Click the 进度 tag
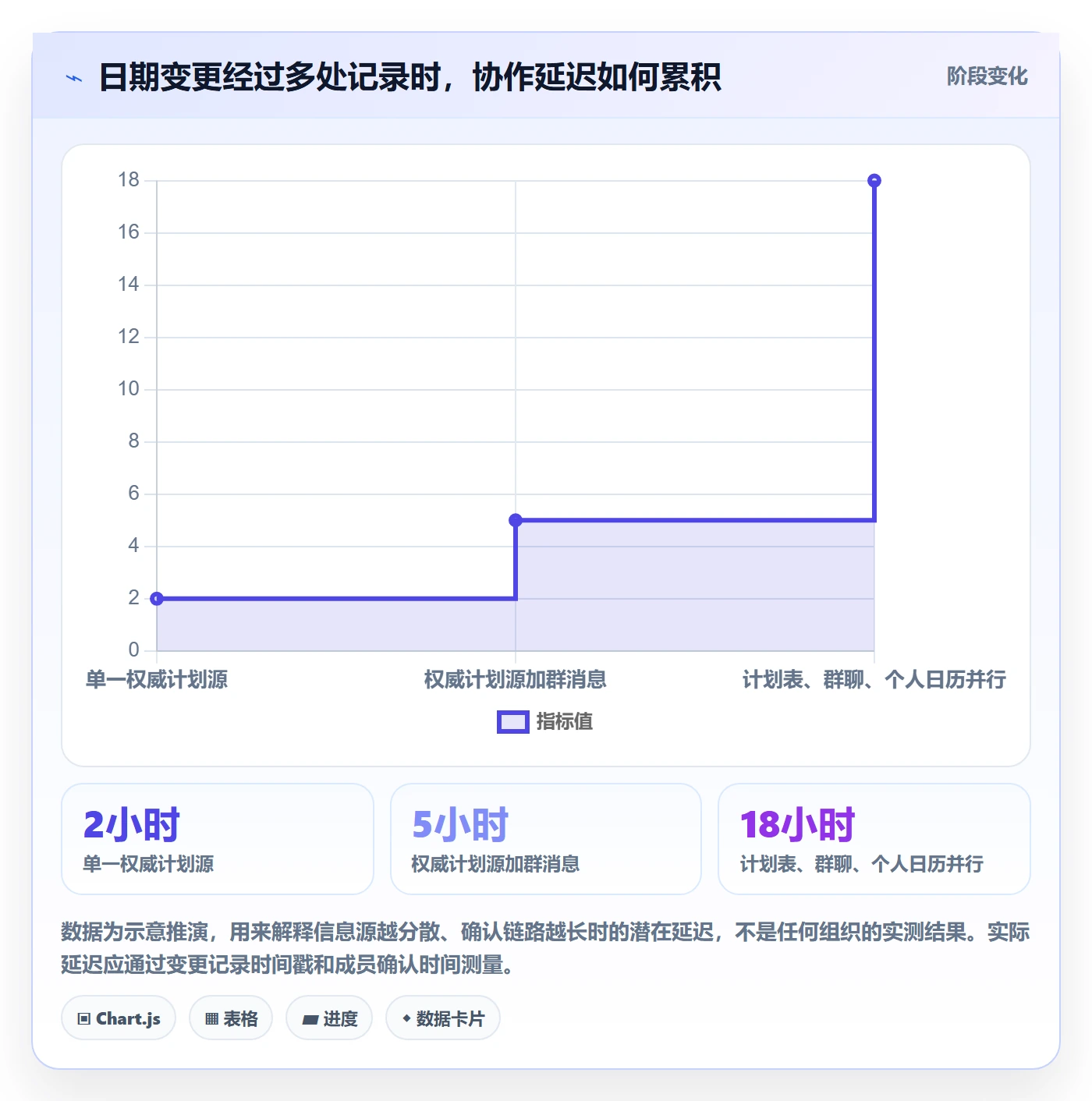This screenshot has width=1092, height=1101. tap(329, 1018)
